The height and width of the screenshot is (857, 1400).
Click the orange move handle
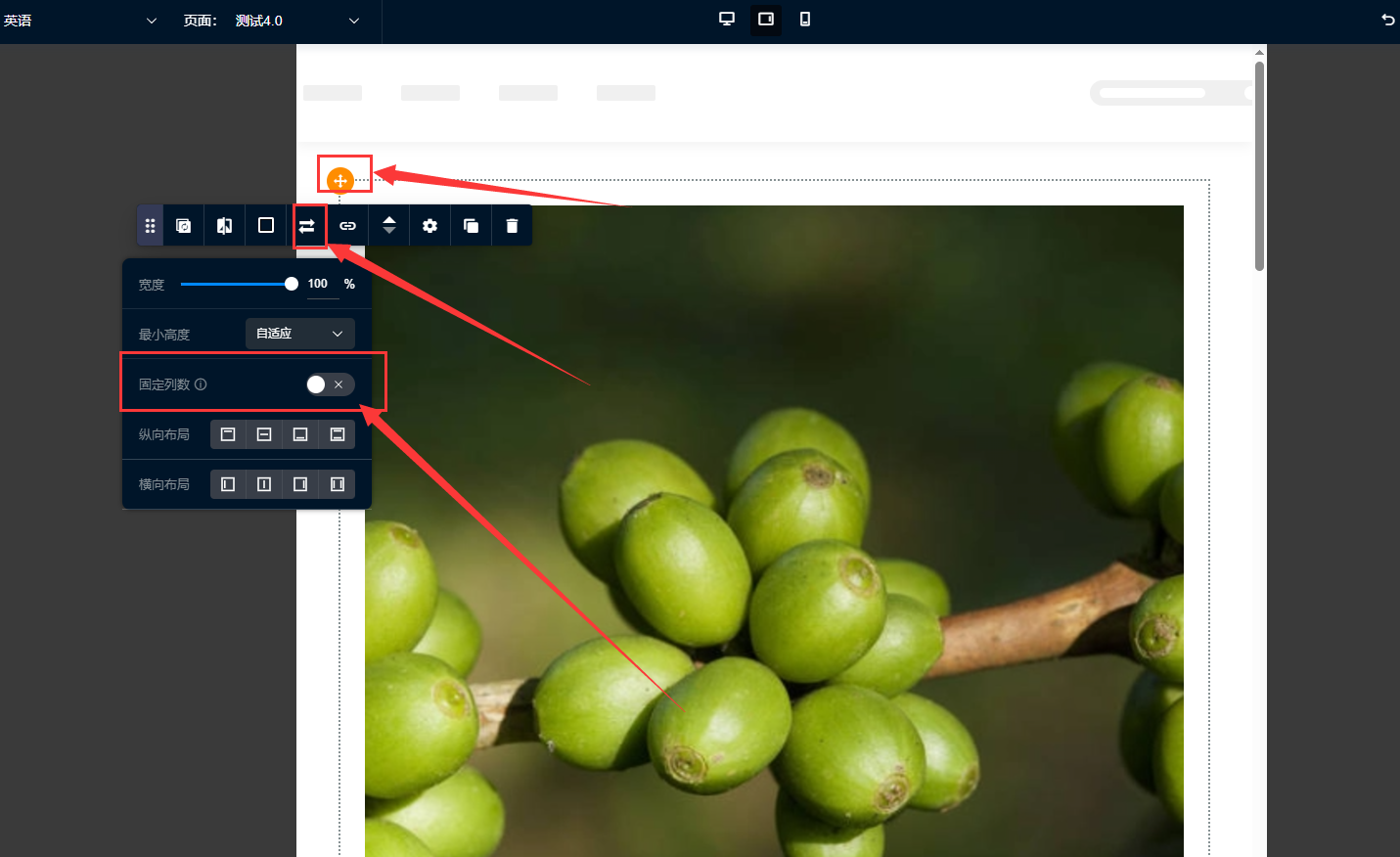[339, 180]
